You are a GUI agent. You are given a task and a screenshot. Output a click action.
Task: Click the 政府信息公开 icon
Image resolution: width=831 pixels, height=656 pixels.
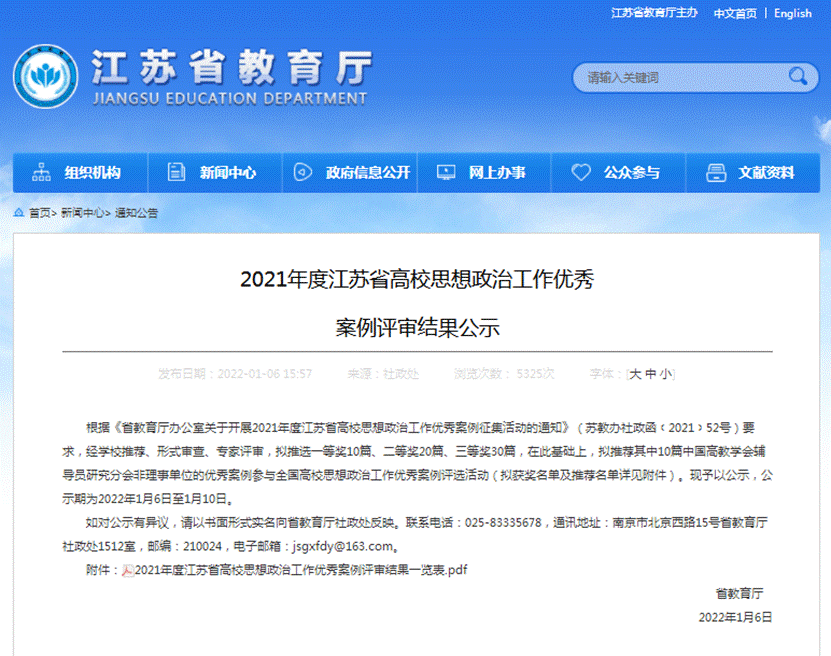pyautogui.click(x=301, y=172)
